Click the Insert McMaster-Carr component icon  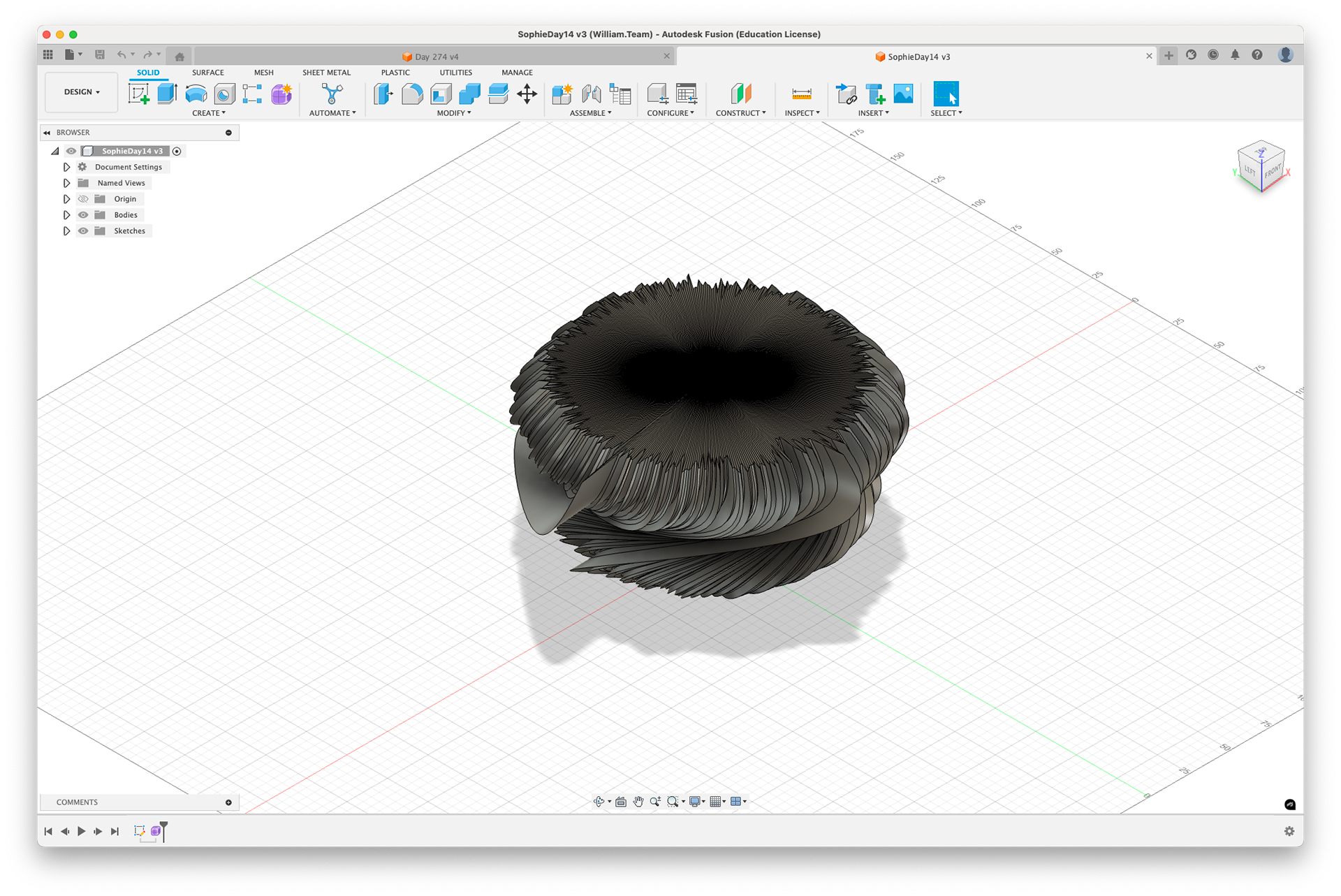875,94
